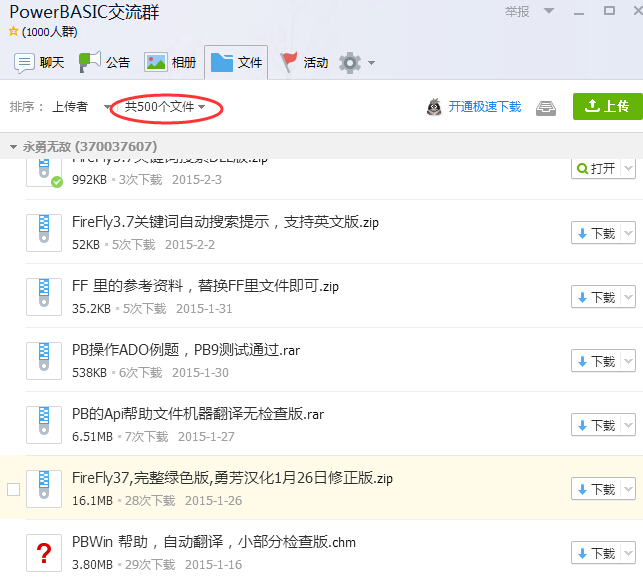
Task: Click zip icon of FF 里的参考资料
Action: tap(44, 297)
